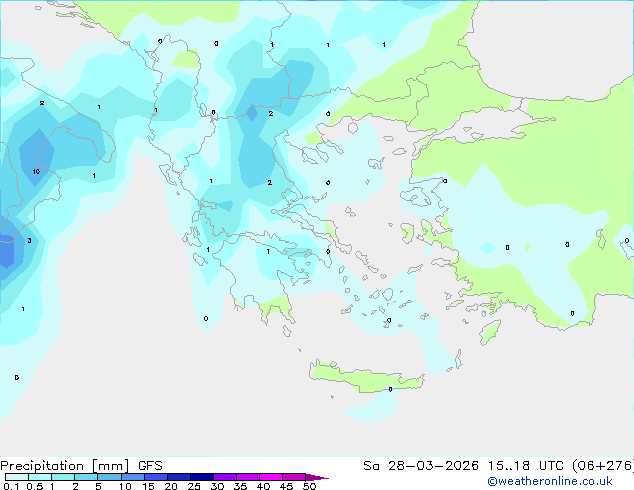Click the '15' legend scale label
Viewport: 634px width, 490px height.
click(148, 486)
